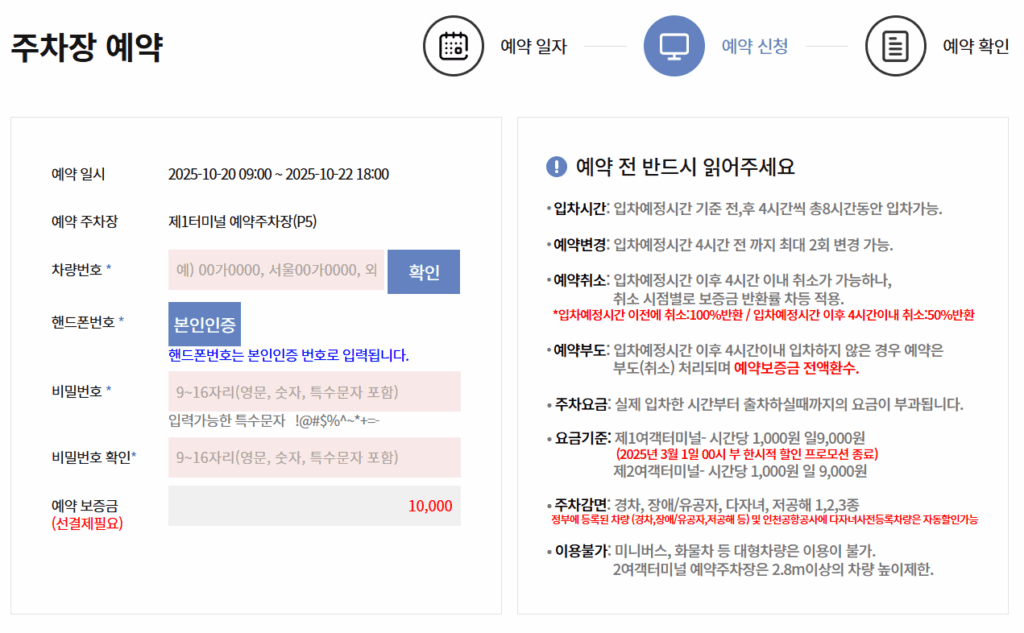
Task: Click into the 비밀번호 확인 field
Action: [x=314, y=457]
